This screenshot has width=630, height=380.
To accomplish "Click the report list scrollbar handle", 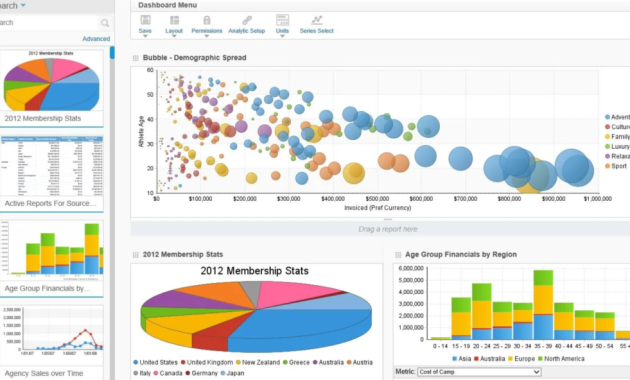I will (x=112, y=53).
